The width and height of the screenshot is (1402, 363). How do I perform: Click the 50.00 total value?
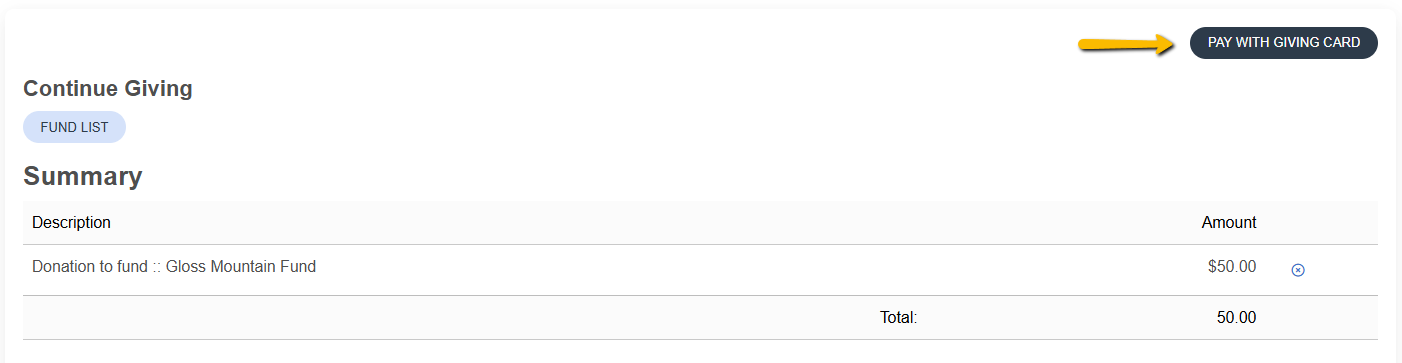[x=1236, y=318]
